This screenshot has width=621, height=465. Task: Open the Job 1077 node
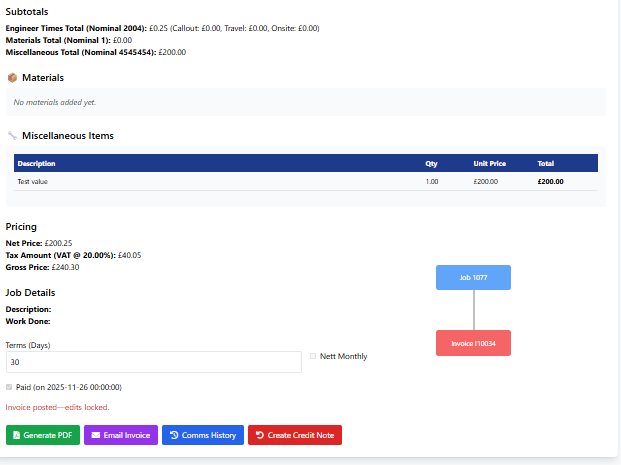(473, 277)
